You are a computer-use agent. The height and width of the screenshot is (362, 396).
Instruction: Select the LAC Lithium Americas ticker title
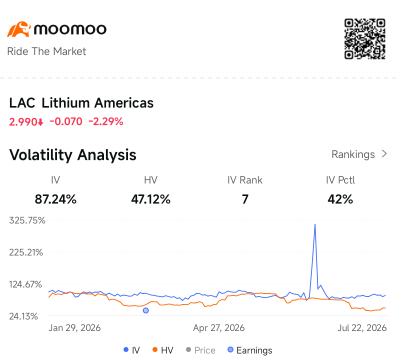pos(81,103)
